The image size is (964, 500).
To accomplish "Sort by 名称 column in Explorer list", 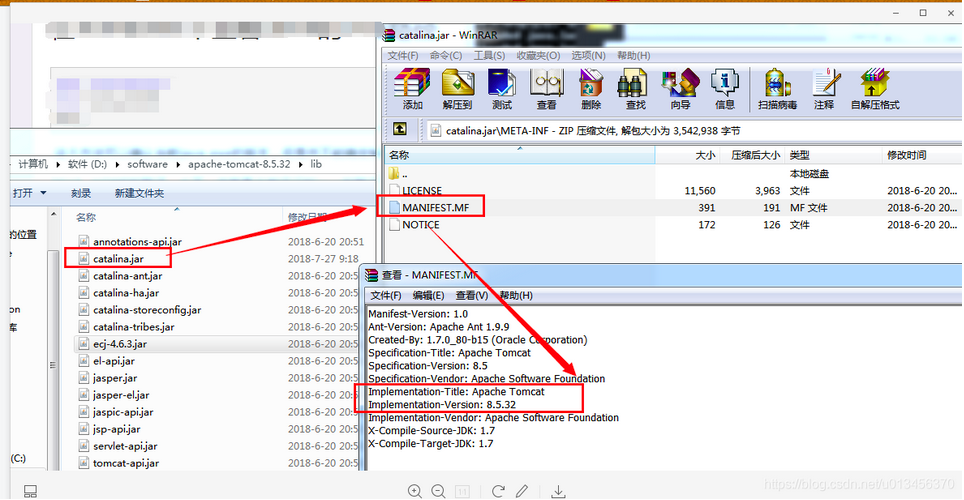I will (86, 217).
